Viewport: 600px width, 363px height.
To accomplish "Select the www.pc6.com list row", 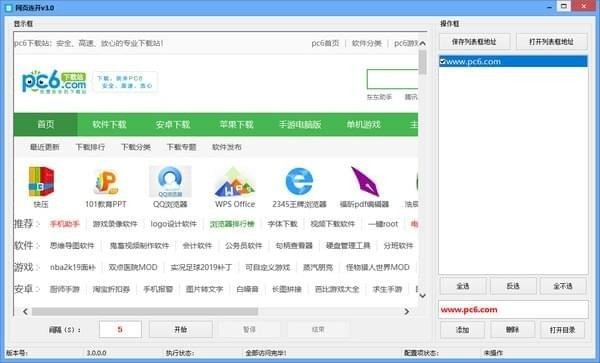I will (x=513, y=61).
